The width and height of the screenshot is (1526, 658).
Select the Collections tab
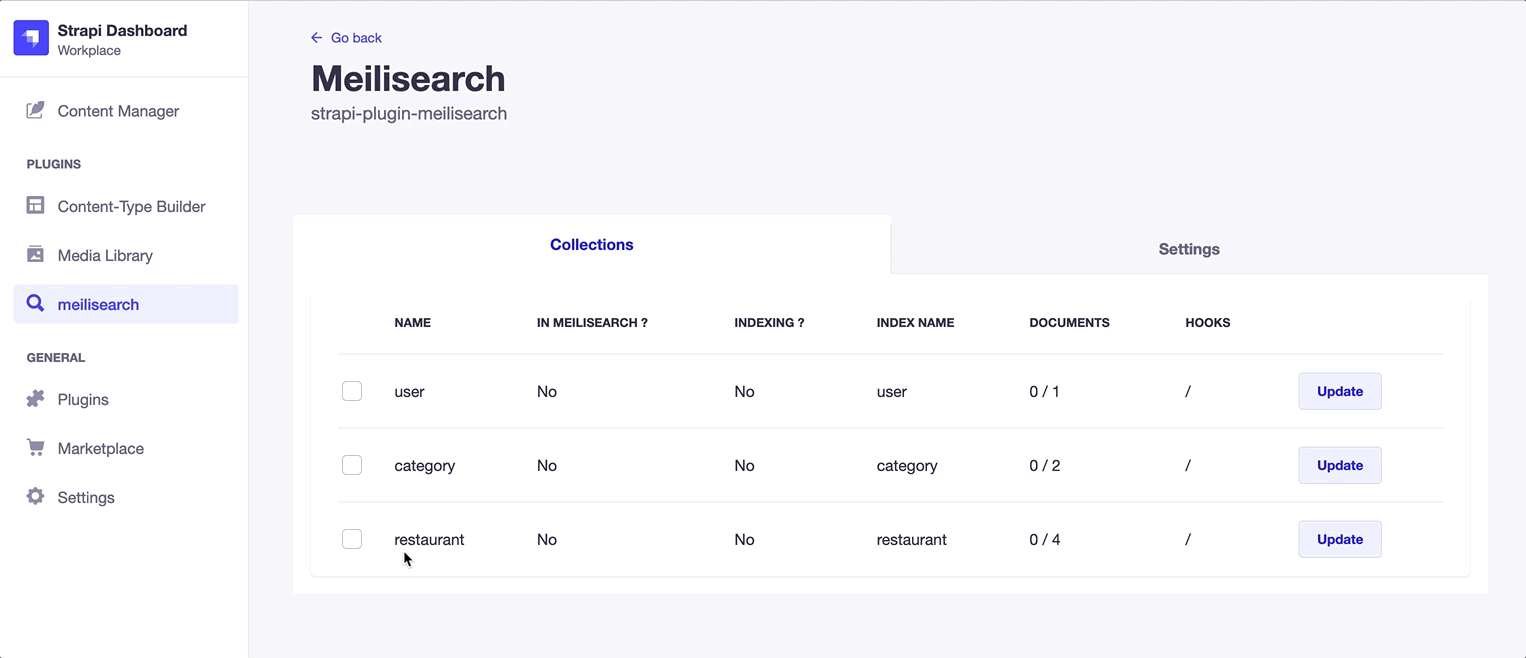[591, 244]
